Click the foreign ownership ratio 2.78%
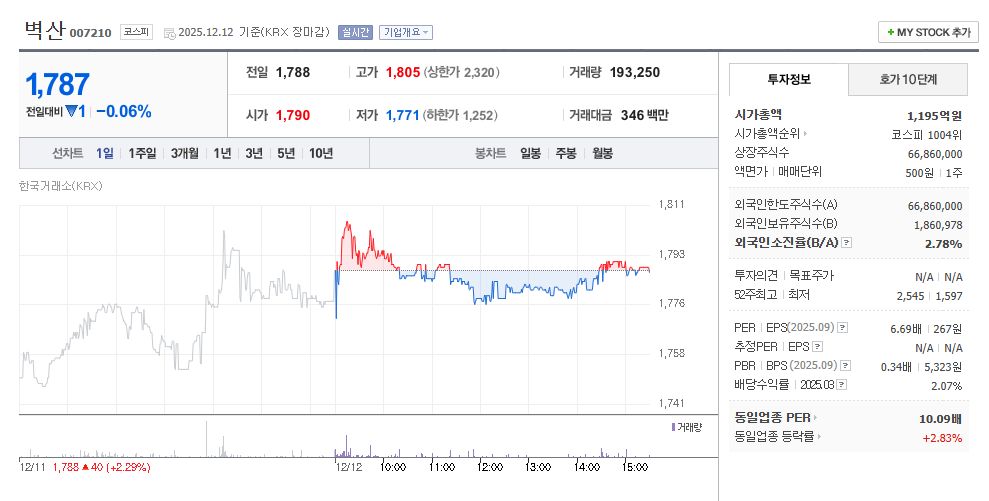This screenshot has width=989, height=501. coord(944,244)
